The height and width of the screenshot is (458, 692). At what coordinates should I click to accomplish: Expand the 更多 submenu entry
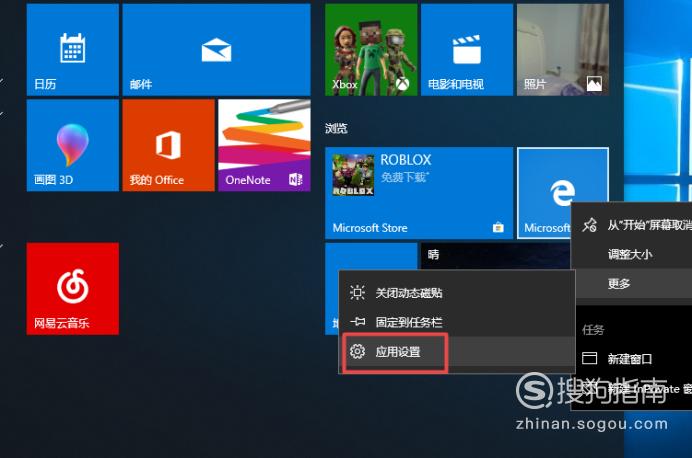coord(632,283)
